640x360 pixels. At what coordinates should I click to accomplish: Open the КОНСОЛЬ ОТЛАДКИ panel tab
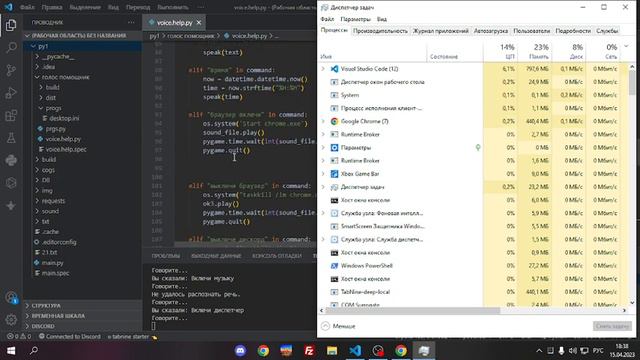[277, 256]
